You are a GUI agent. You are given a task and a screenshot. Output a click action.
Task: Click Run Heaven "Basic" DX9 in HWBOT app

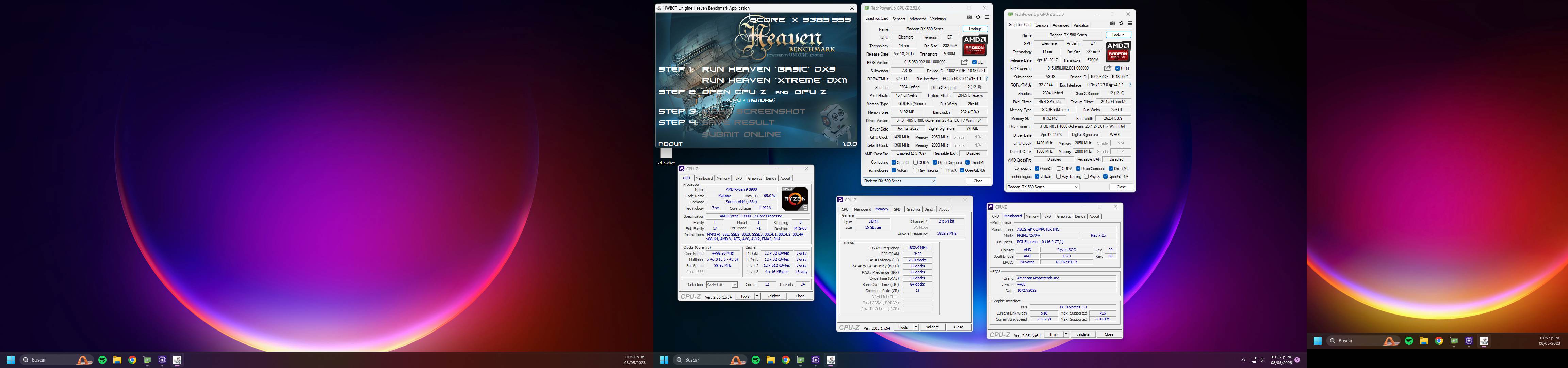tap(769, 69)
